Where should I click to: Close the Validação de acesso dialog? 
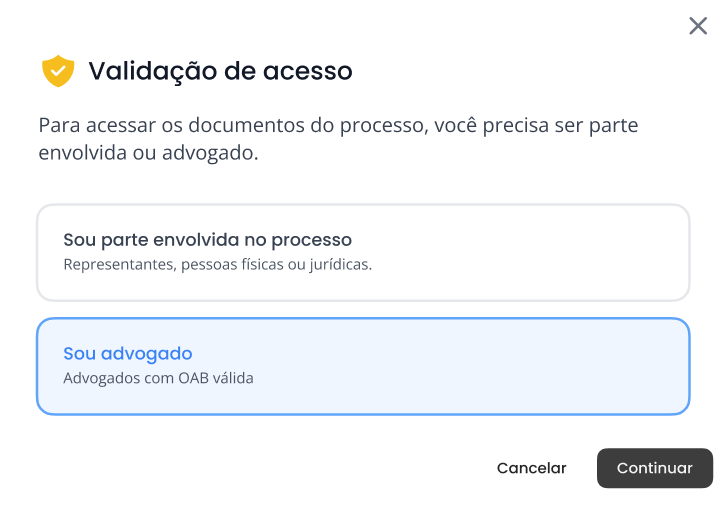tap(698, 26)
